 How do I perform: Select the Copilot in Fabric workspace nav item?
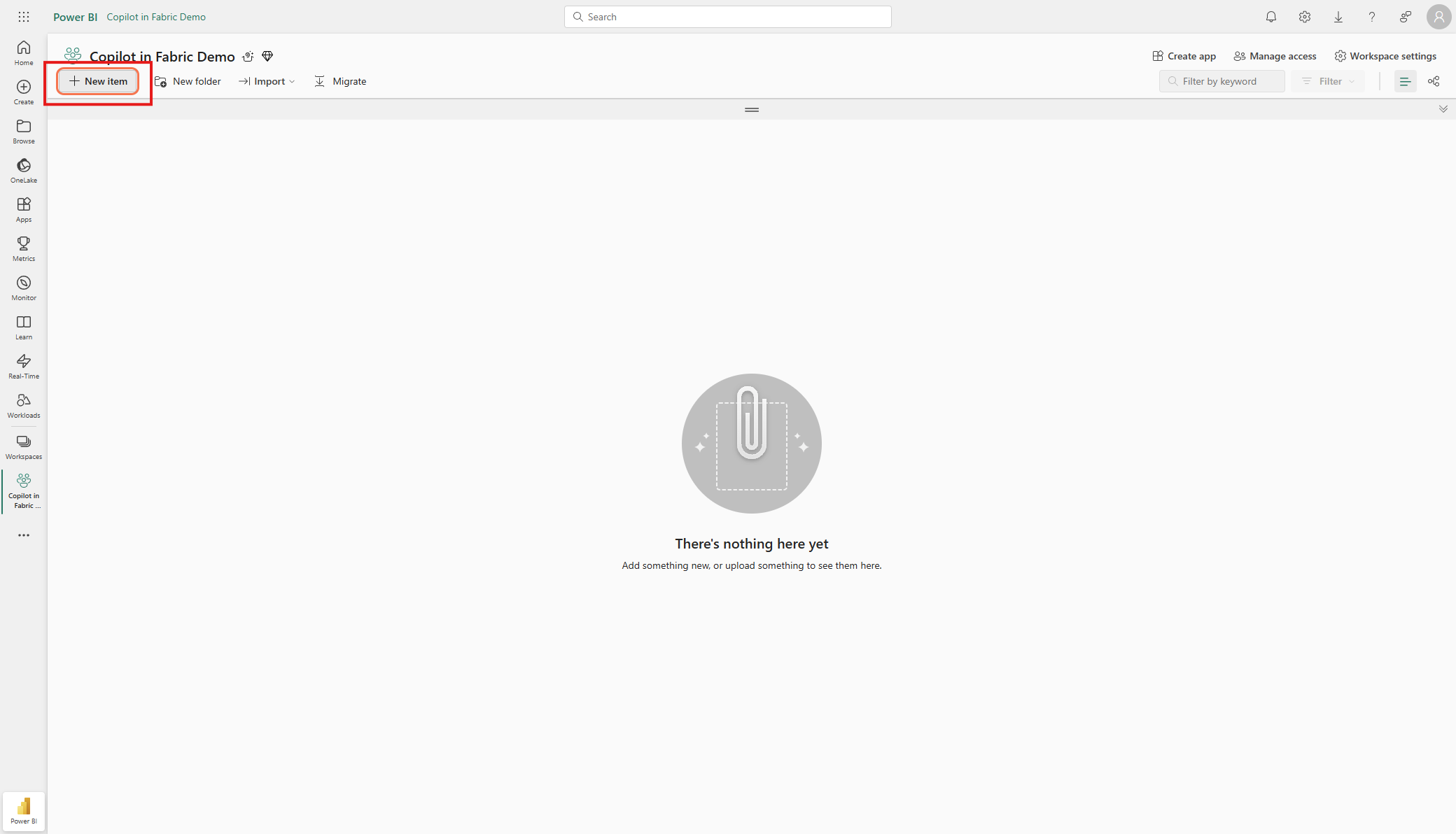[x=24, y=490]
